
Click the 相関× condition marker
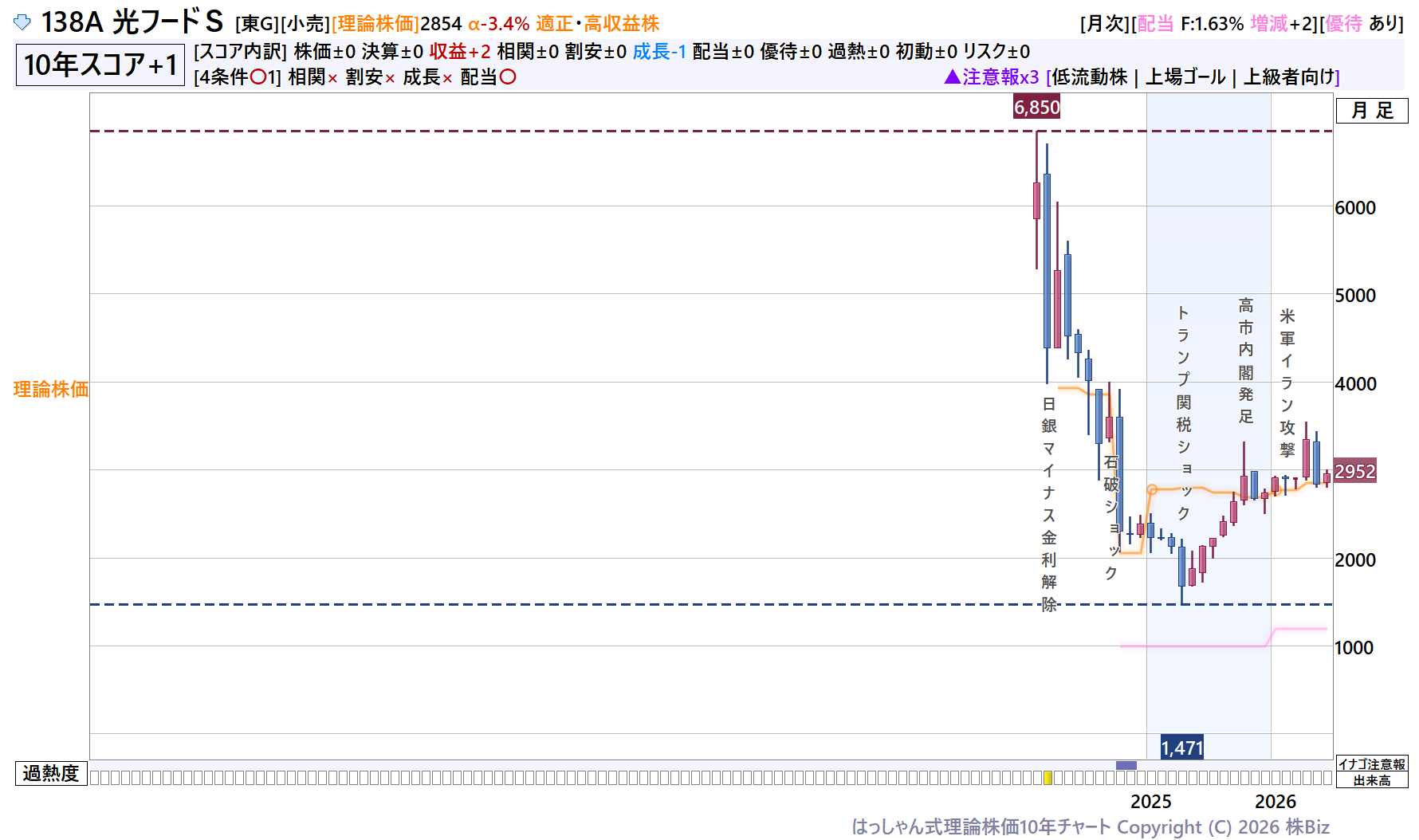point(312,77)
